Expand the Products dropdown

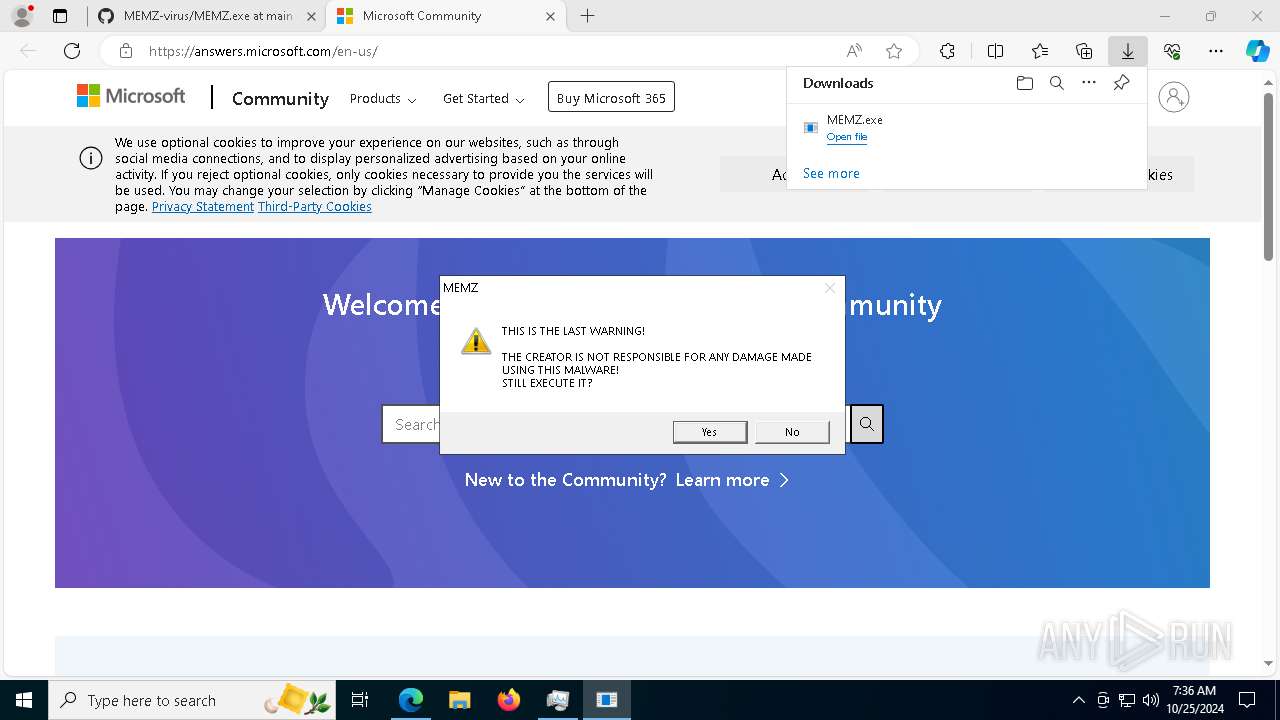(x=383, y=98)
